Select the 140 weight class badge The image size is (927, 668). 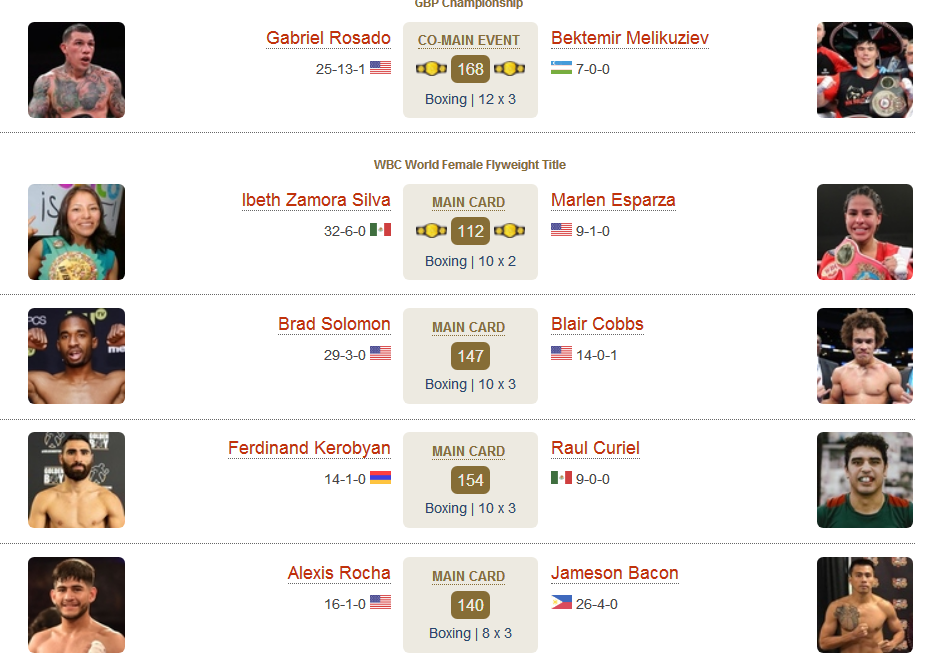471,605
